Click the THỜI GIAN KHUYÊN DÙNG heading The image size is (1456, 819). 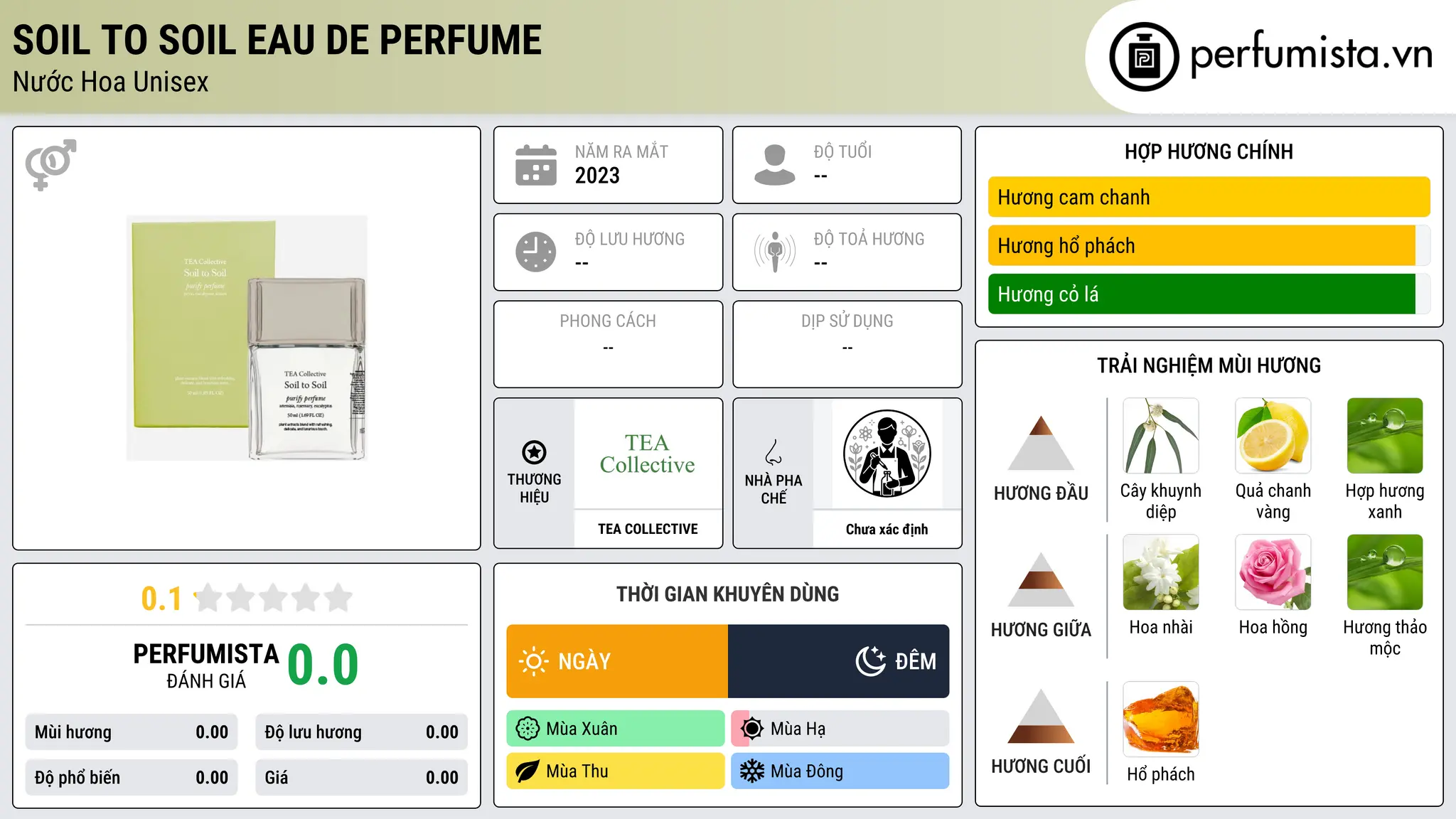(x=728, y=594)
